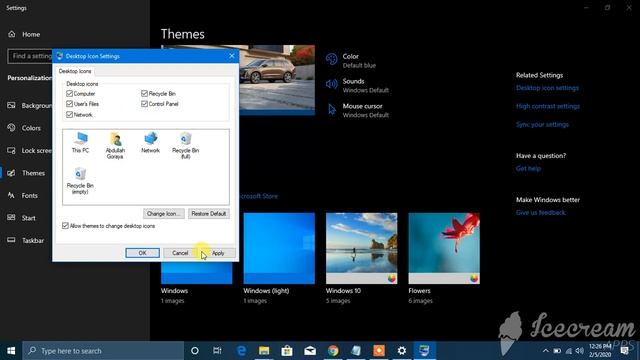Click the Find a setting search box
The image size is (640, 360).
(30, 56)
